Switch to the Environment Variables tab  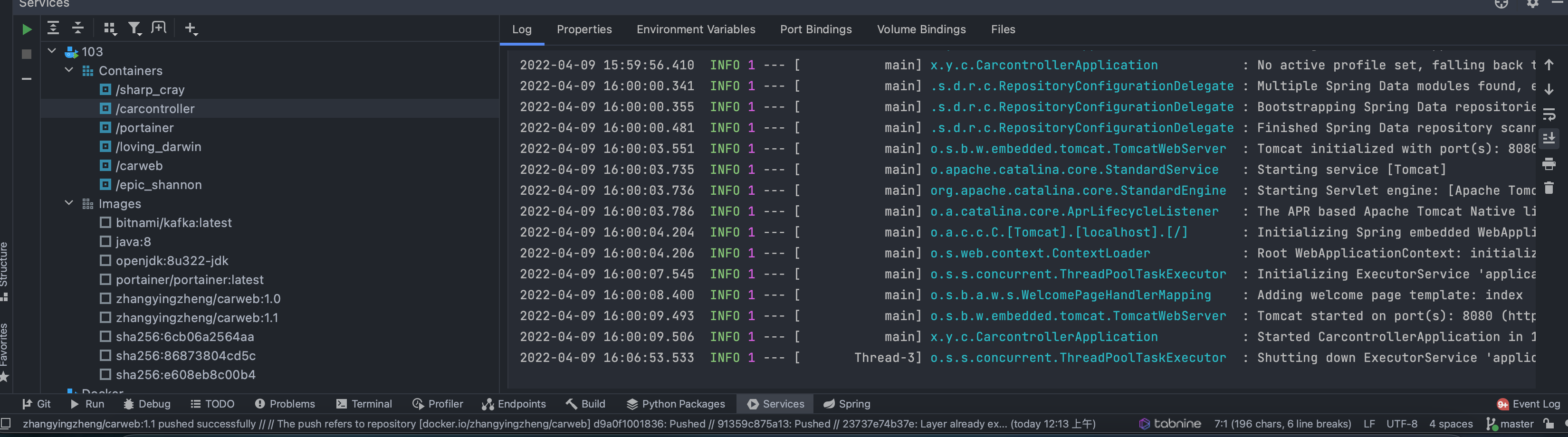(x=696, y=29)
